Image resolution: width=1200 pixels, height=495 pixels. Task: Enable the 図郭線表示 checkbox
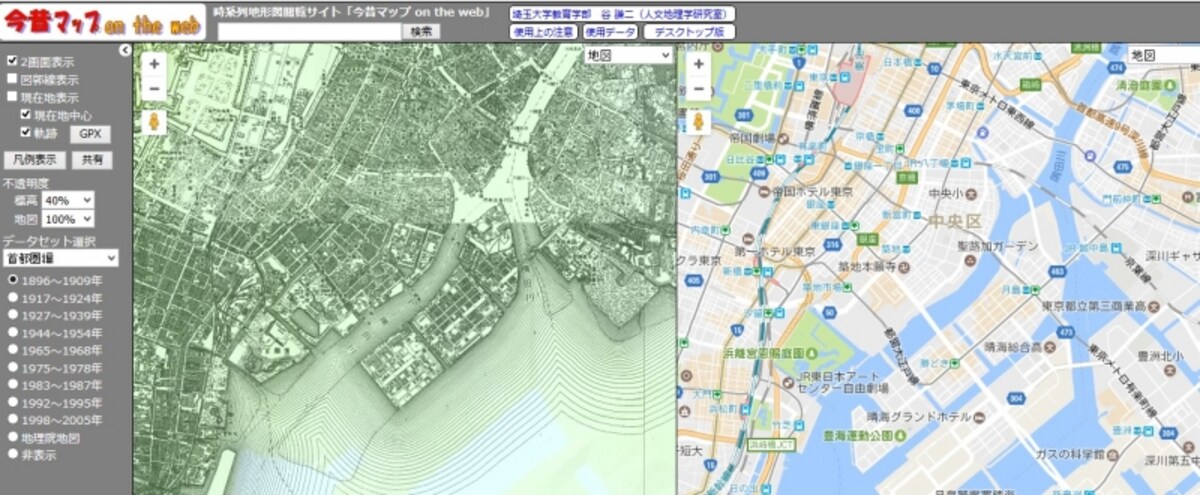[x=12, y=79]
